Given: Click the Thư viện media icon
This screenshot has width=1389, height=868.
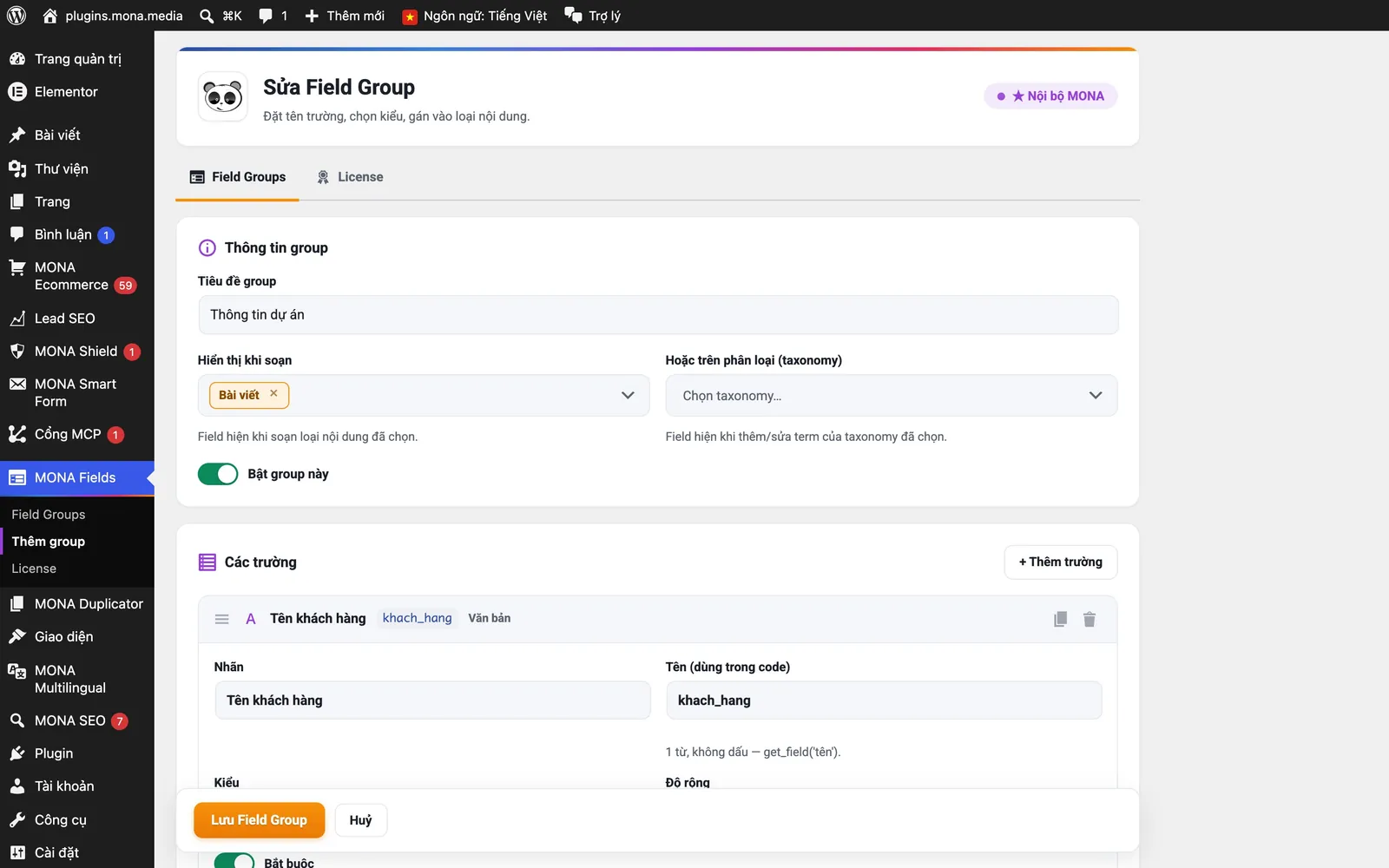Looking at the screenshot, I should (17, 168).
